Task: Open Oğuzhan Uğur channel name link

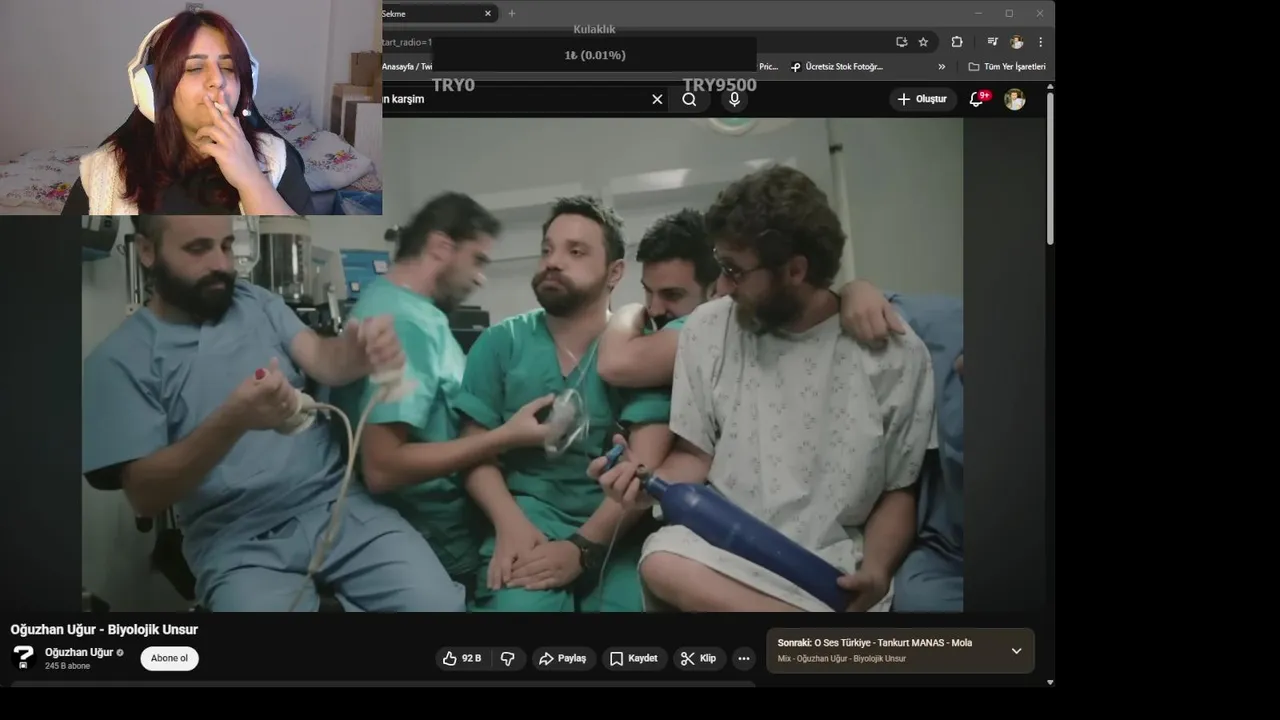Action: pyautogui.click(x=79, y=652)
